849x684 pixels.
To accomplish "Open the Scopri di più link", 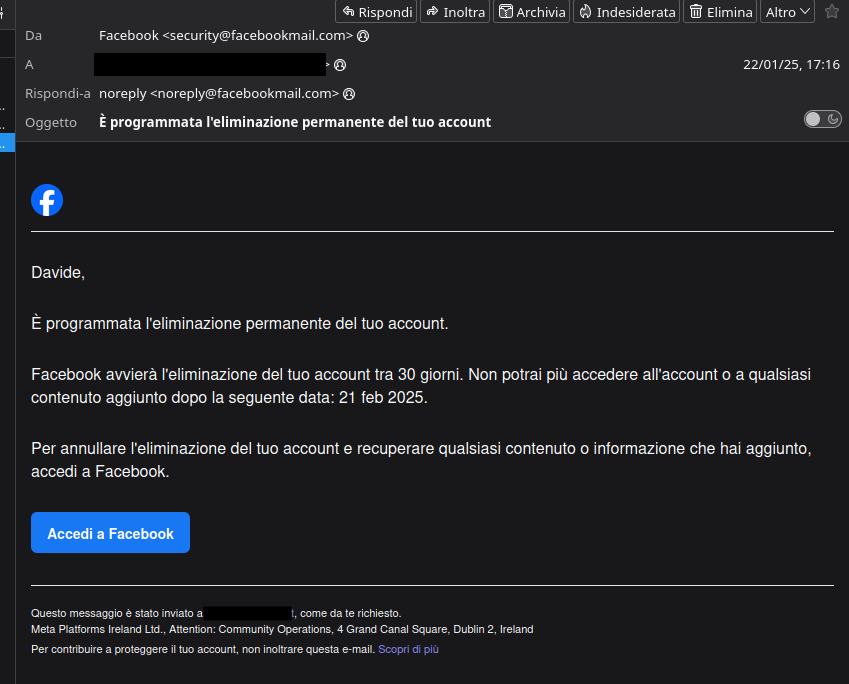I will pyautogui.click(x=408, y=649).
